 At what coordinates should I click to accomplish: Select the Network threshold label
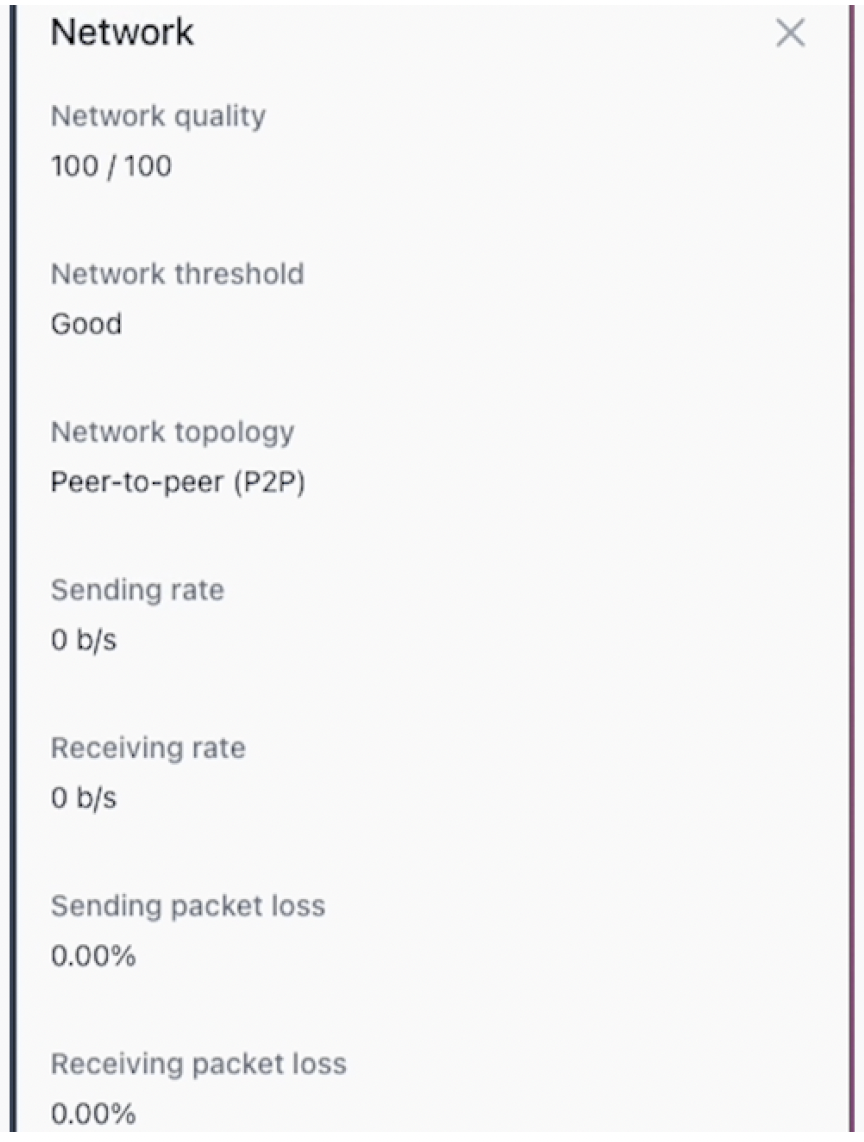(178, 274)
